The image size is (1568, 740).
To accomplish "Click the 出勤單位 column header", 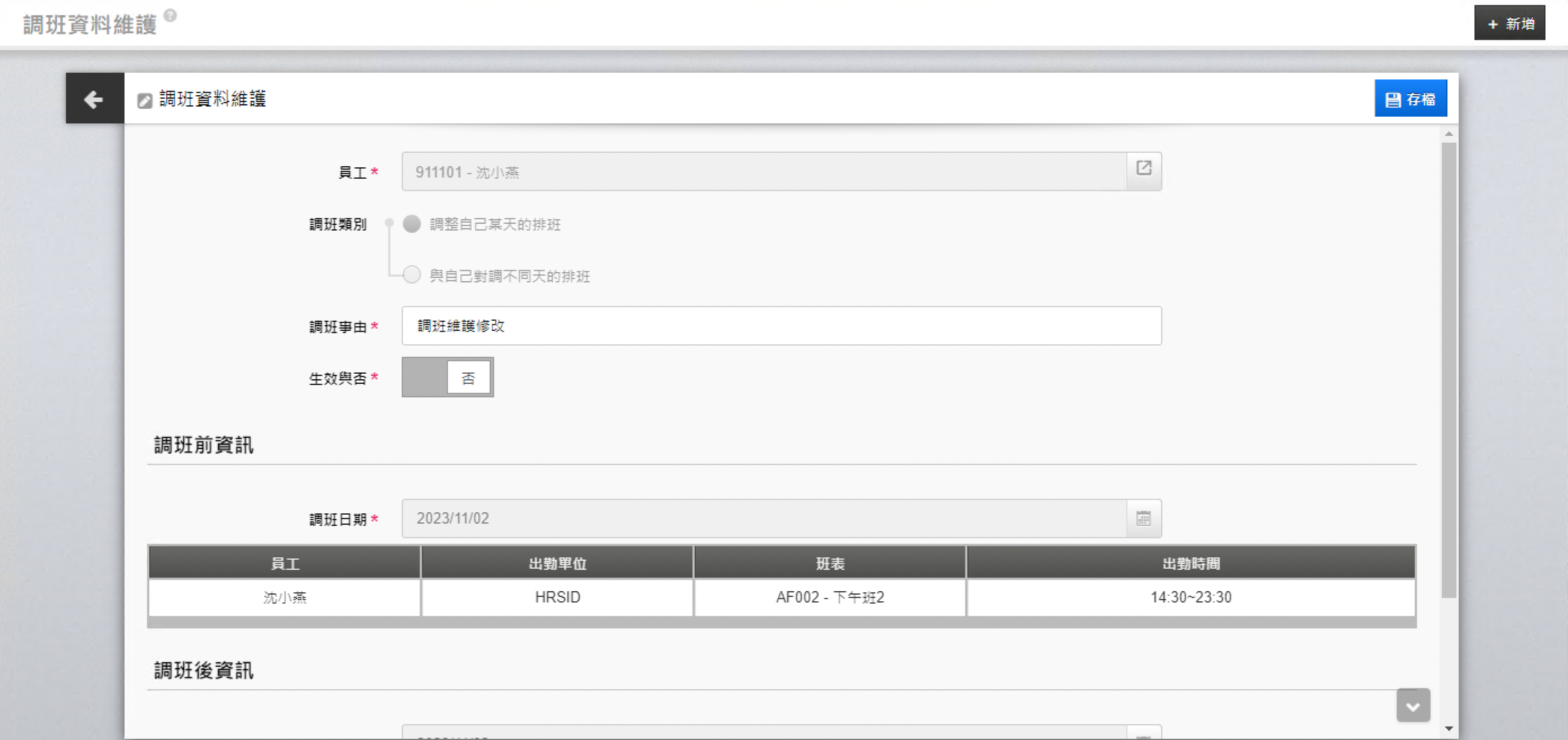I will click(x=558, y=564).
